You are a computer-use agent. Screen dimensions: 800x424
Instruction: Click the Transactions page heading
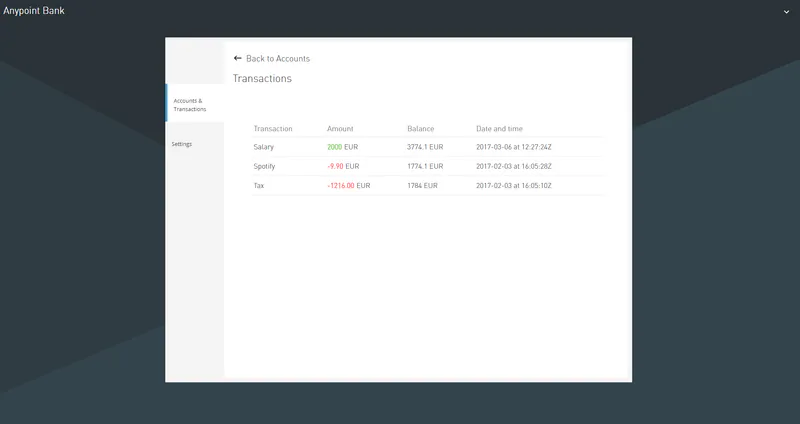(262, 78)
